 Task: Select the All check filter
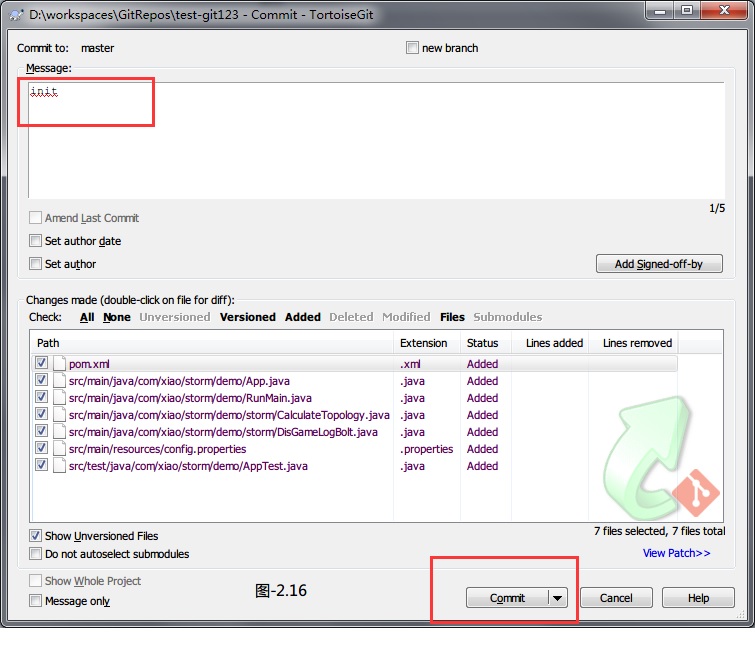pos(87,317)
